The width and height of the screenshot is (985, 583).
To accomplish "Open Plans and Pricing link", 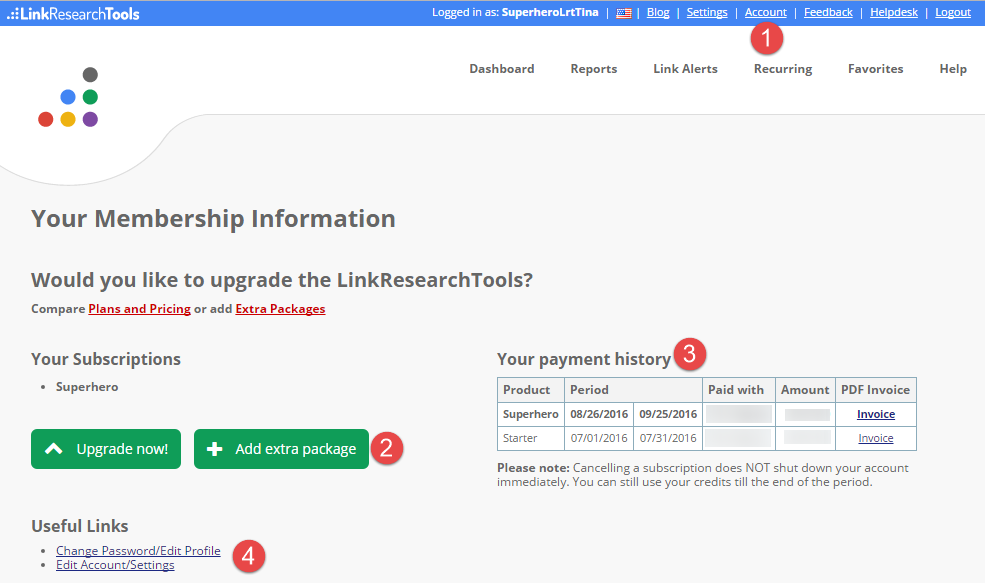I will [x=139, y=308].
